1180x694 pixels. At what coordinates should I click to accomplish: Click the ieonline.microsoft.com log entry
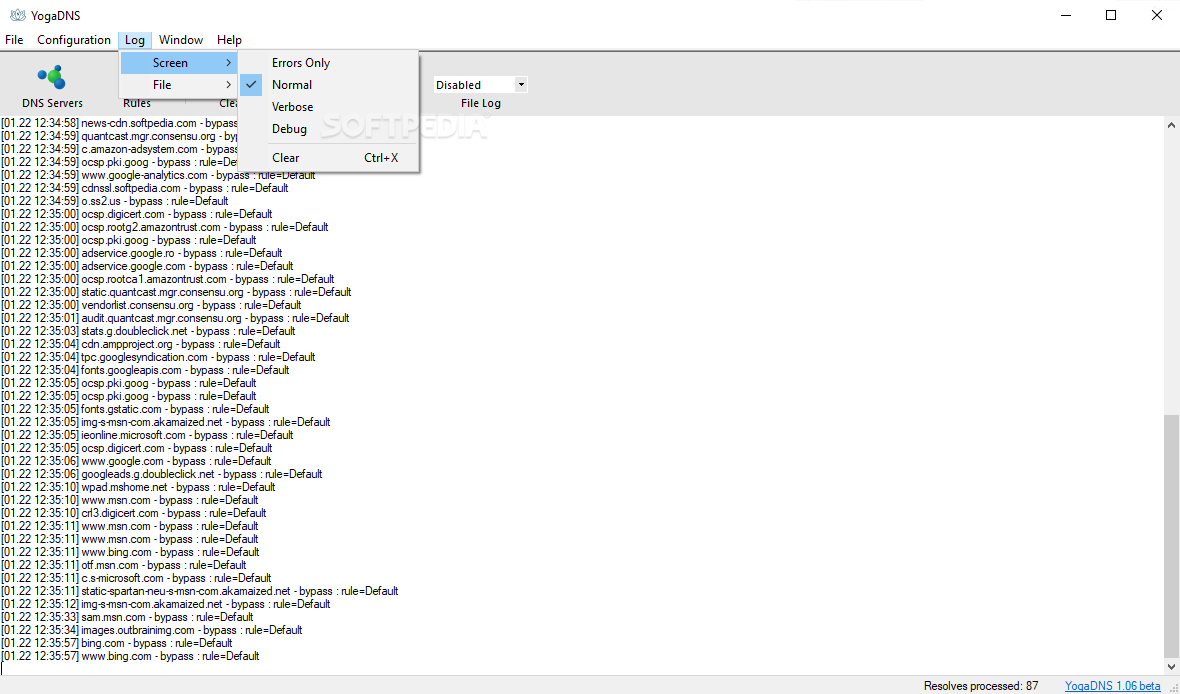(147, 434)
